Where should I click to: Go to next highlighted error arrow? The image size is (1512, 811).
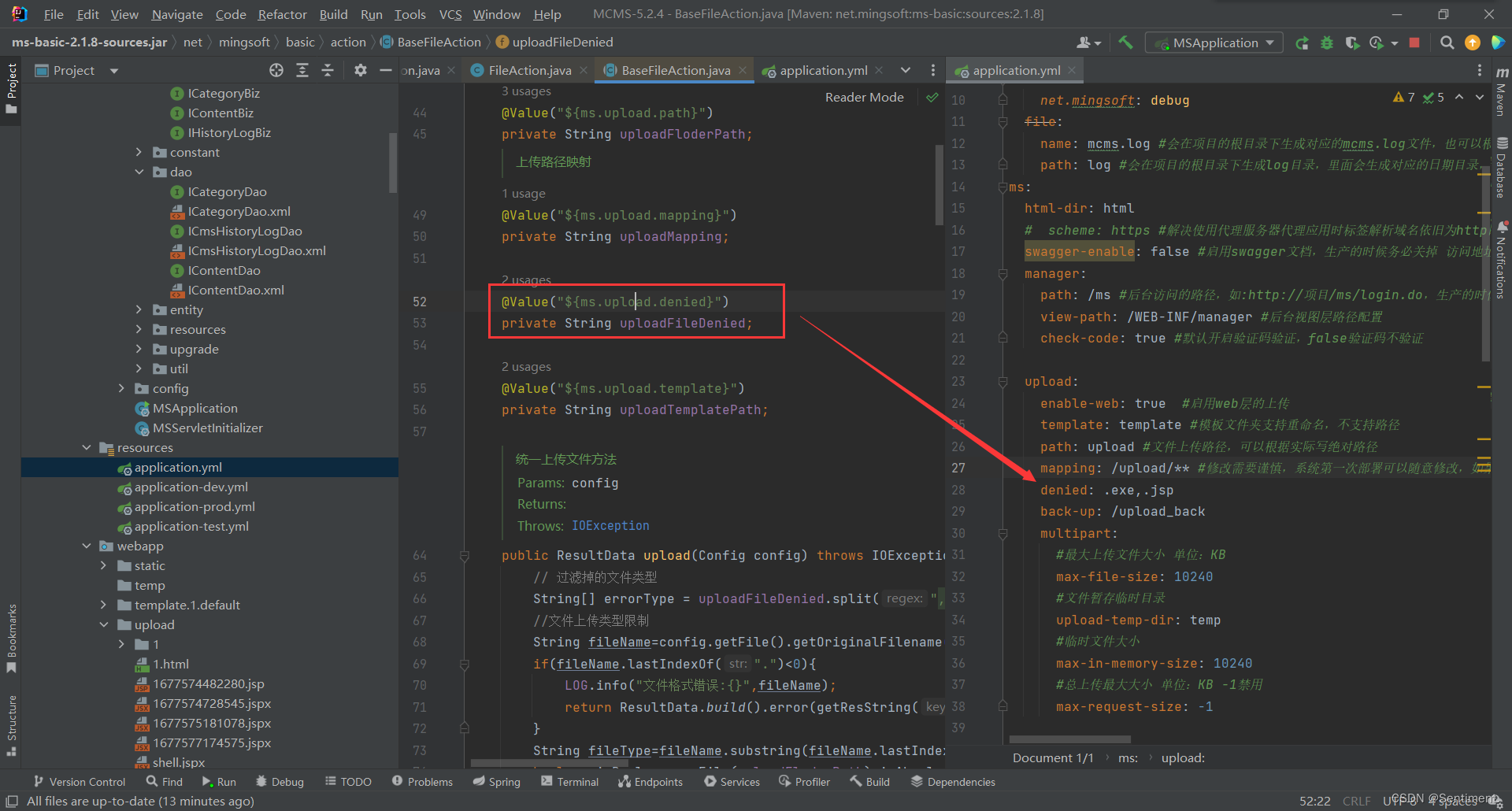[x=1480, y=97]
